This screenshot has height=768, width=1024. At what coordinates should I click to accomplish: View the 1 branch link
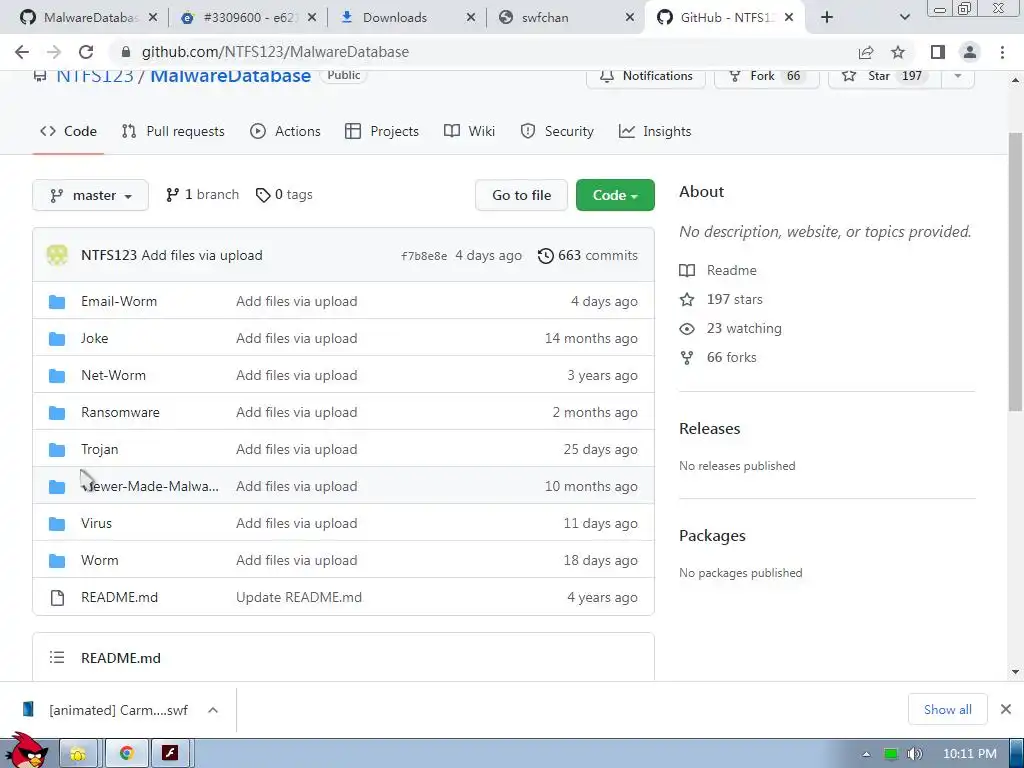click(202, 195)
